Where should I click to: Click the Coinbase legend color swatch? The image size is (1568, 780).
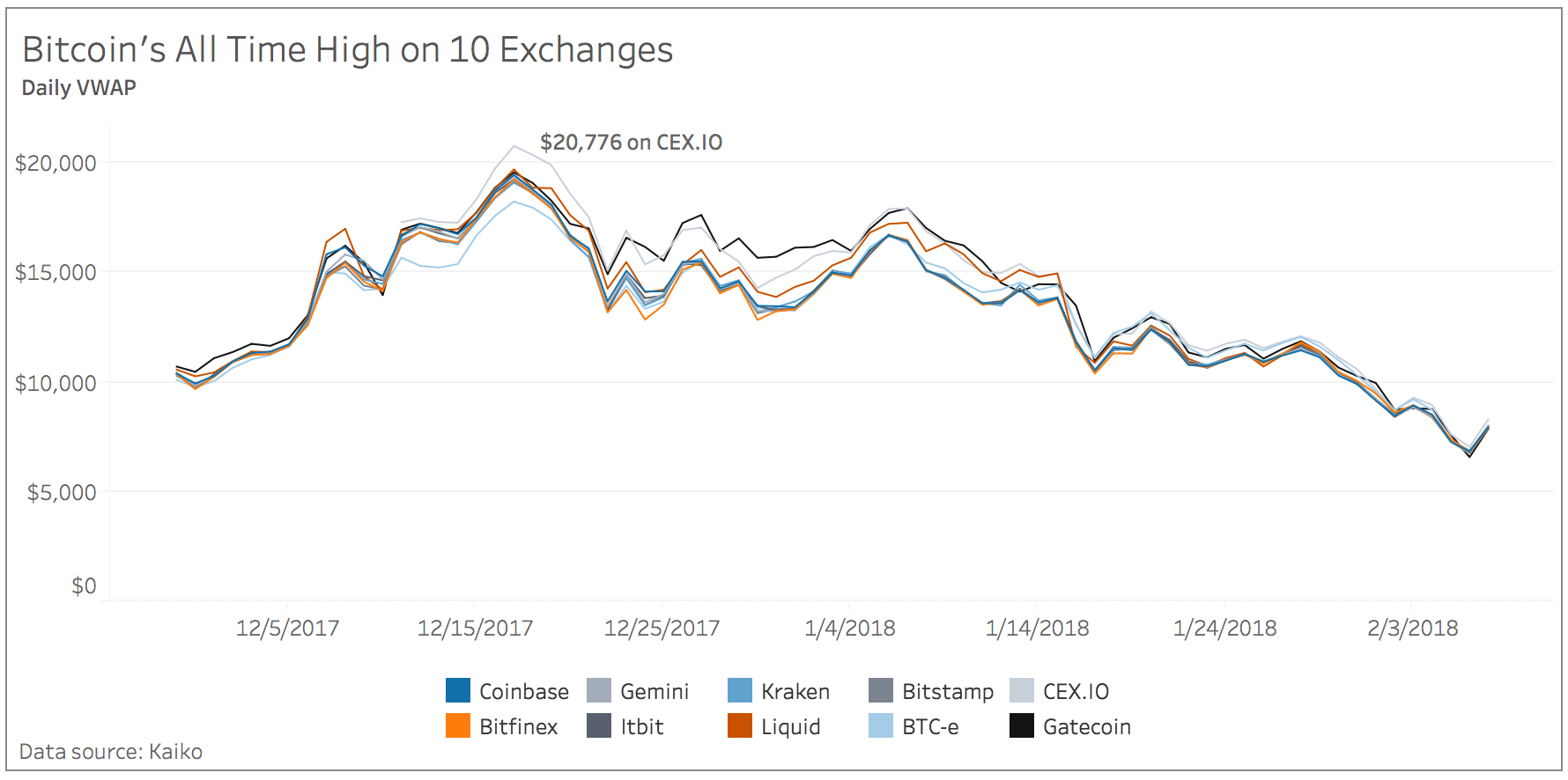(x=458, y=691)
